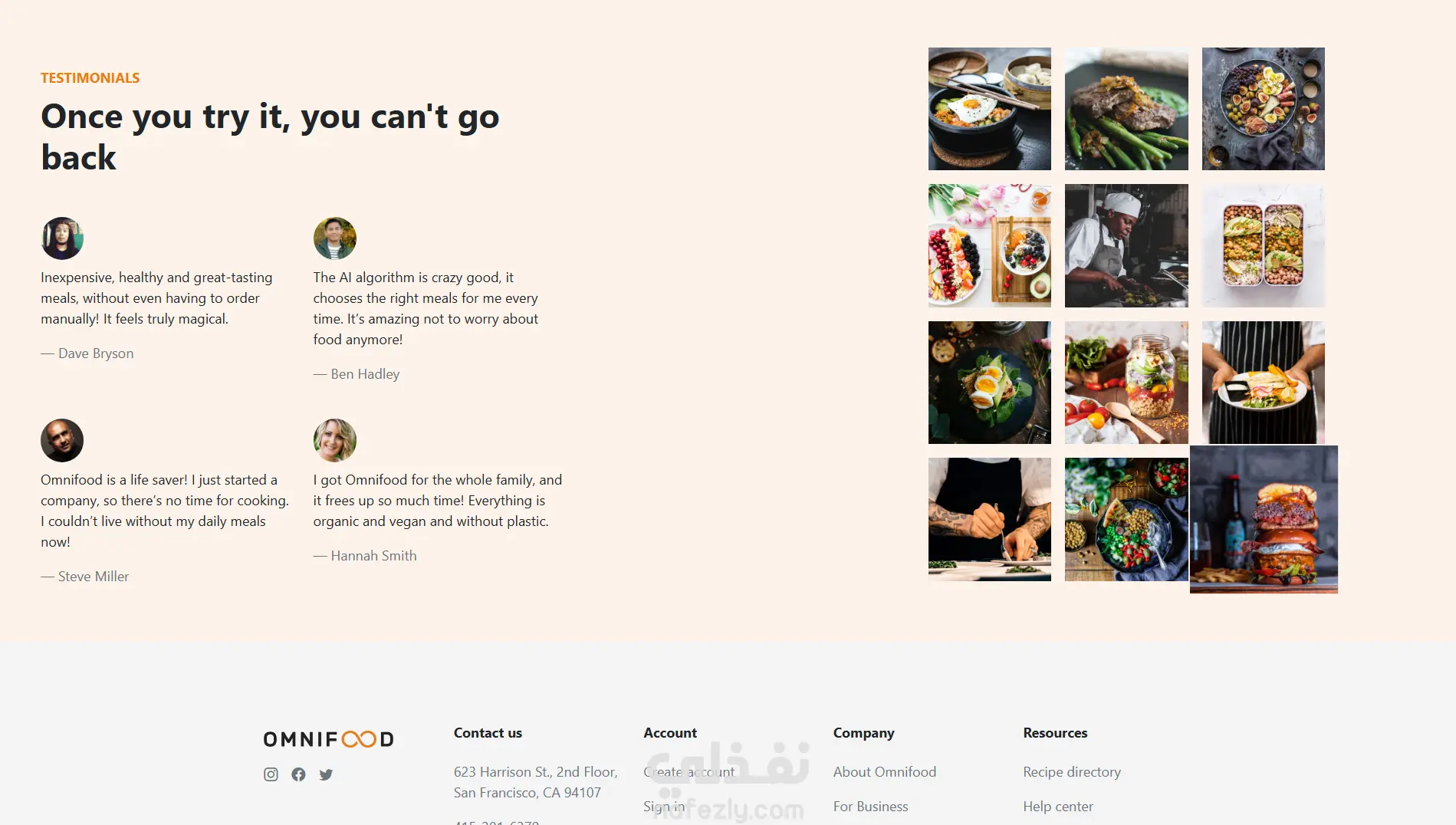The width and height of the screenshot is (1456, 825).
Task: Click the Sign in link
Action: (x=664, y=807)
